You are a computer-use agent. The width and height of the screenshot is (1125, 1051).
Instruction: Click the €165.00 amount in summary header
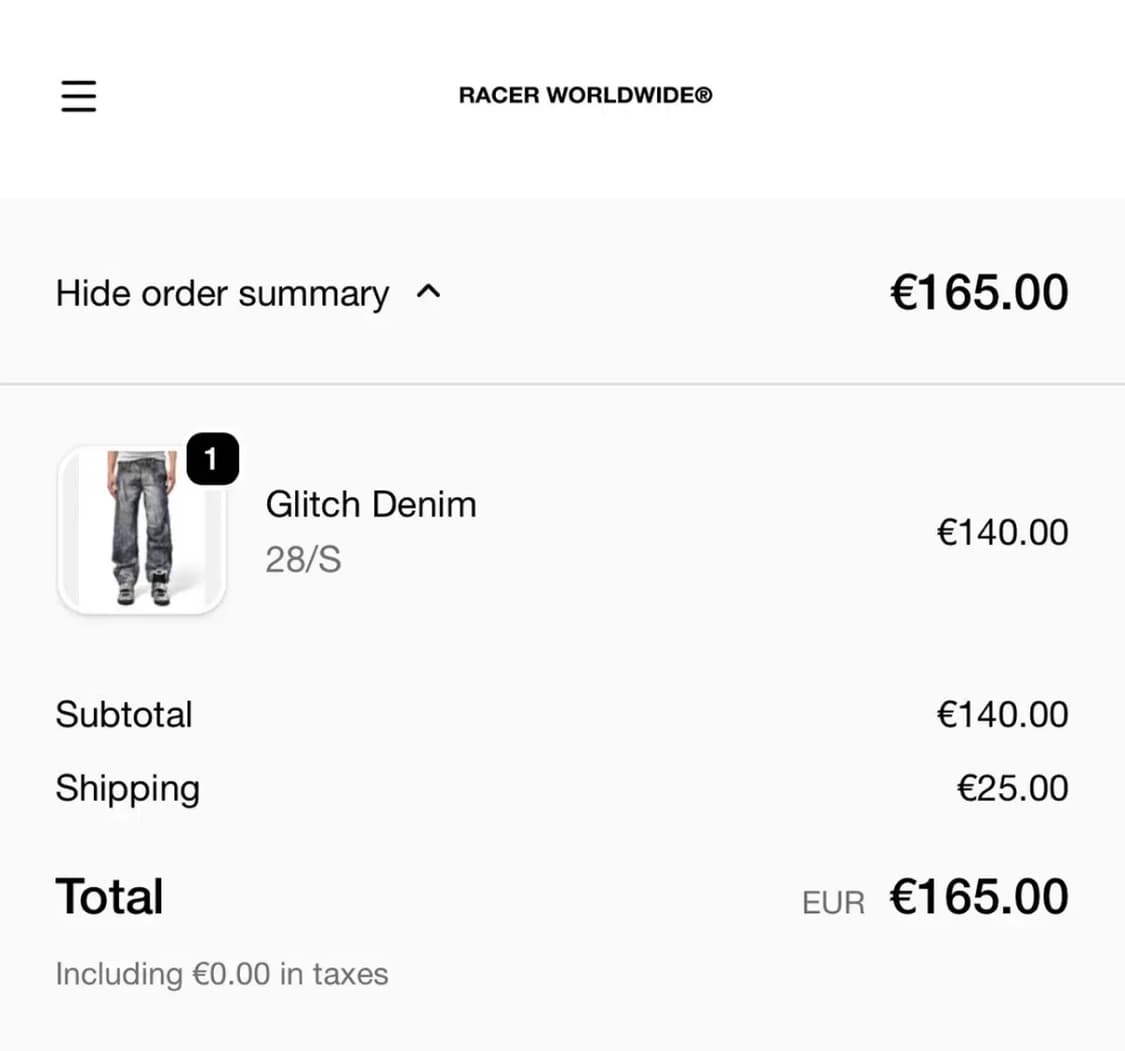point(979,293)
